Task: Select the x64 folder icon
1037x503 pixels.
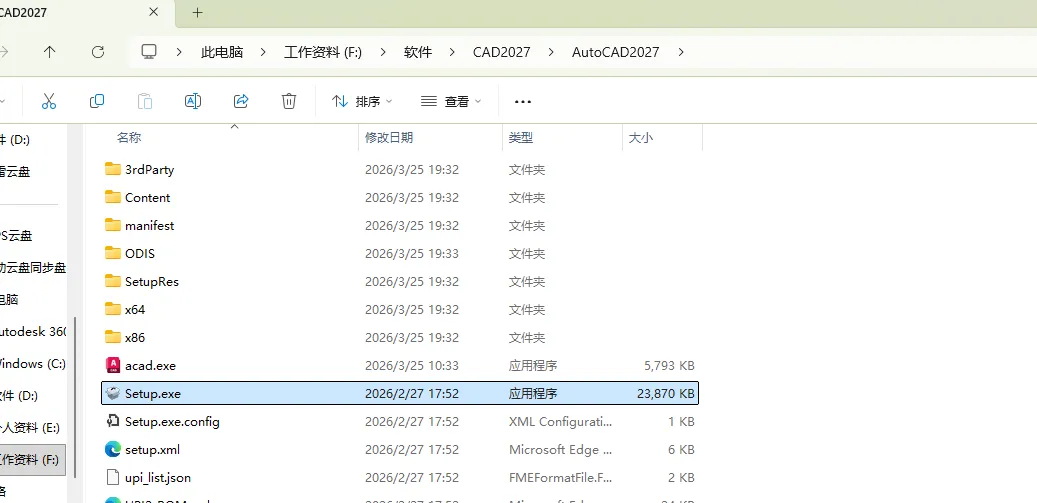Action: 113,309
